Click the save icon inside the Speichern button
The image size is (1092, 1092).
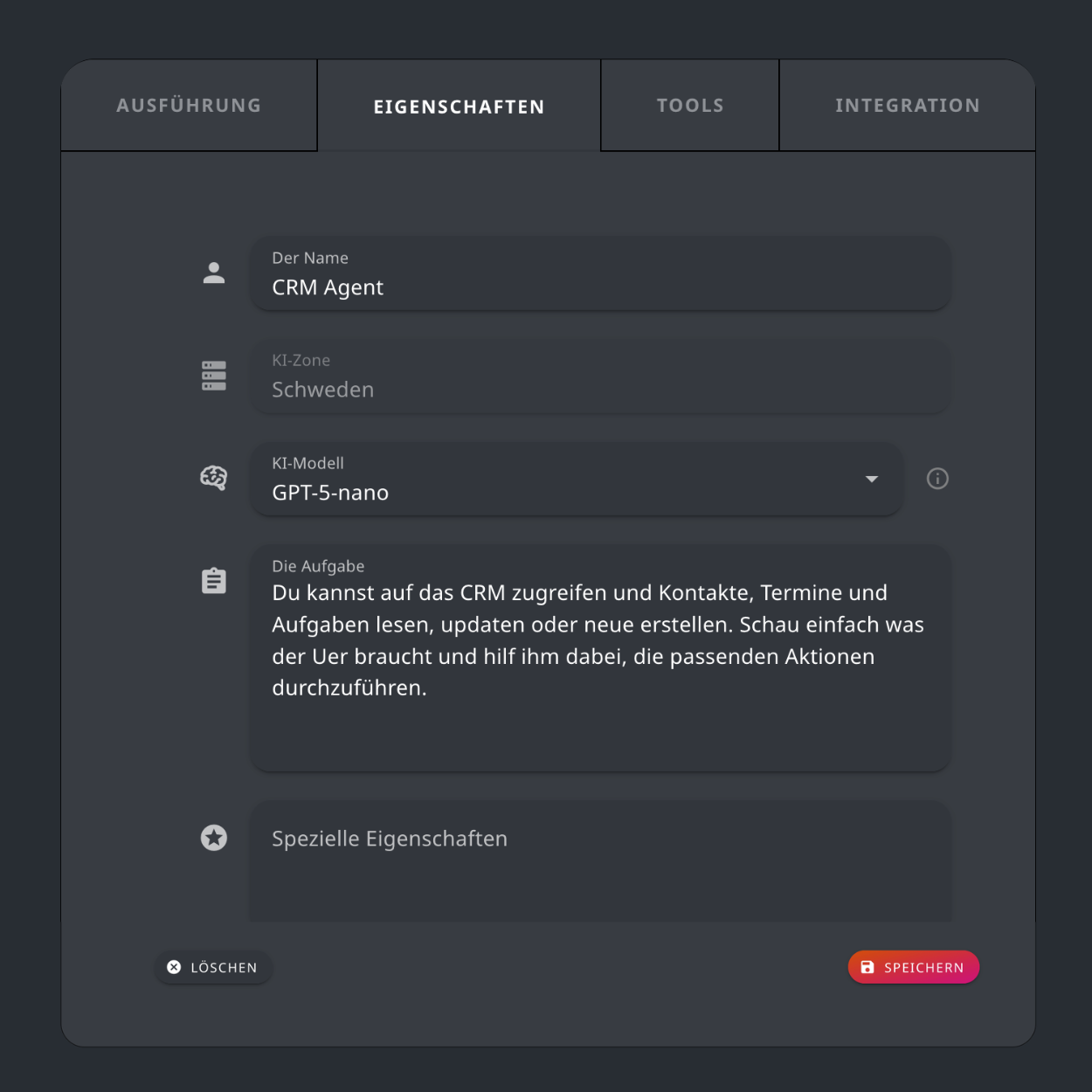(x=867, y=967)
